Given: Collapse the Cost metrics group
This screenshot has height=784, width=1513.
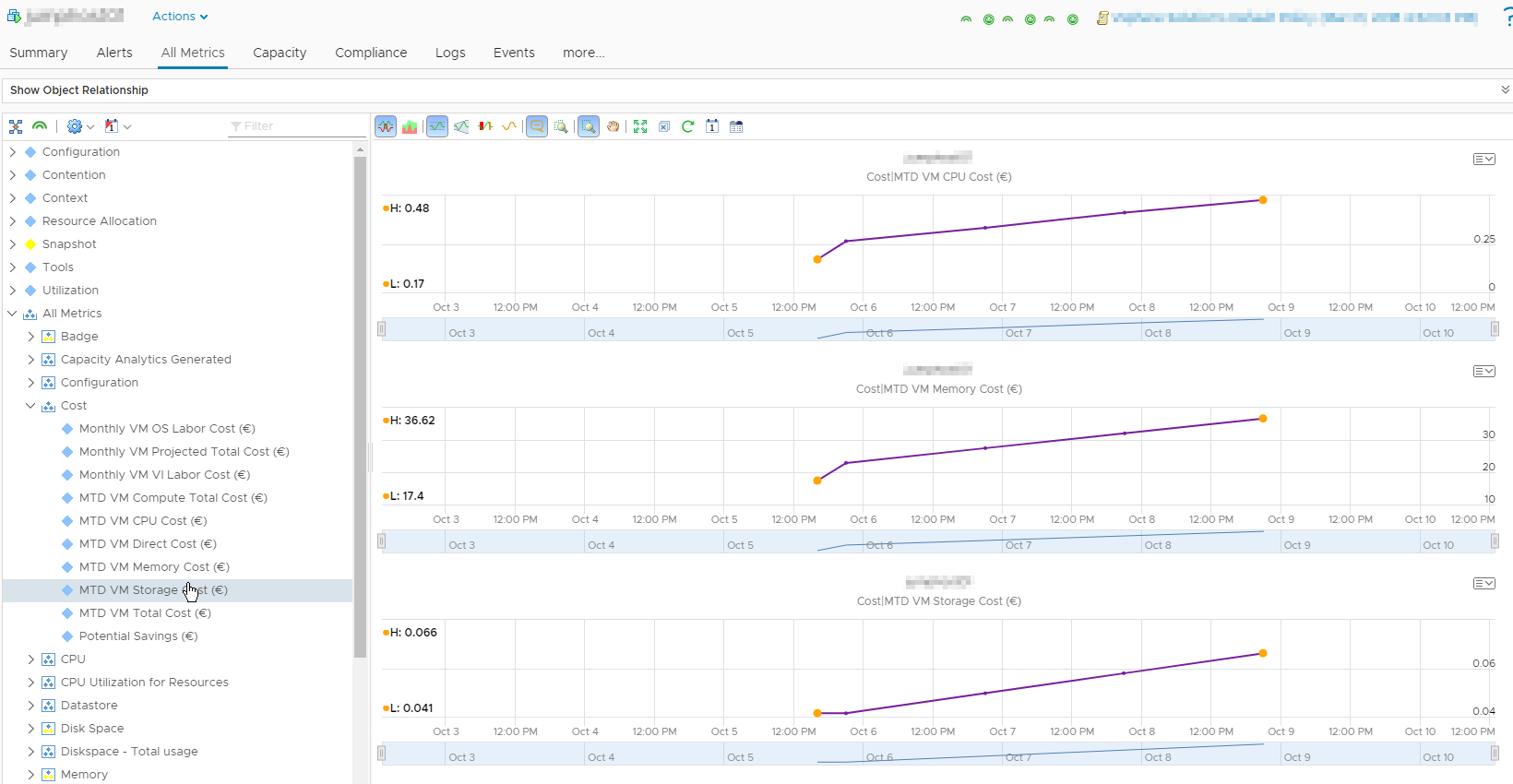Looking at the screenshot, I should (x=30, y=406).
